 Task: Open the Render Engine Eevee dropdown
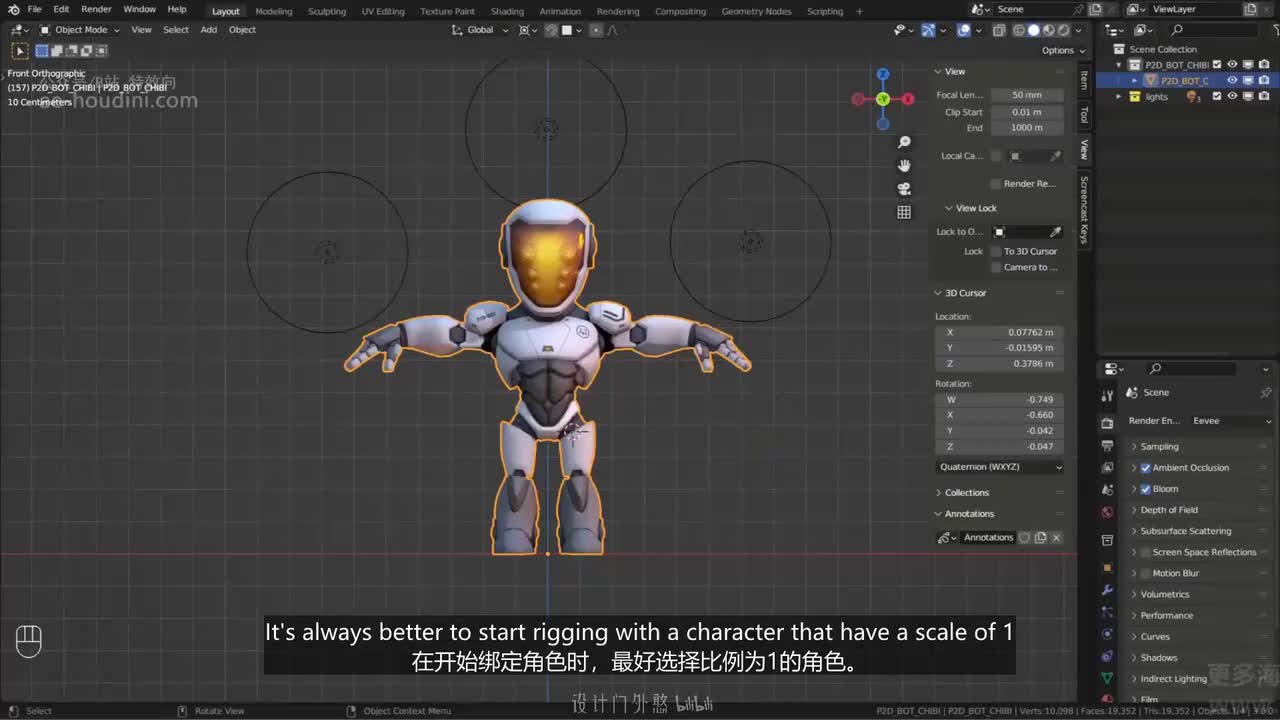[x=1231, y=421]
